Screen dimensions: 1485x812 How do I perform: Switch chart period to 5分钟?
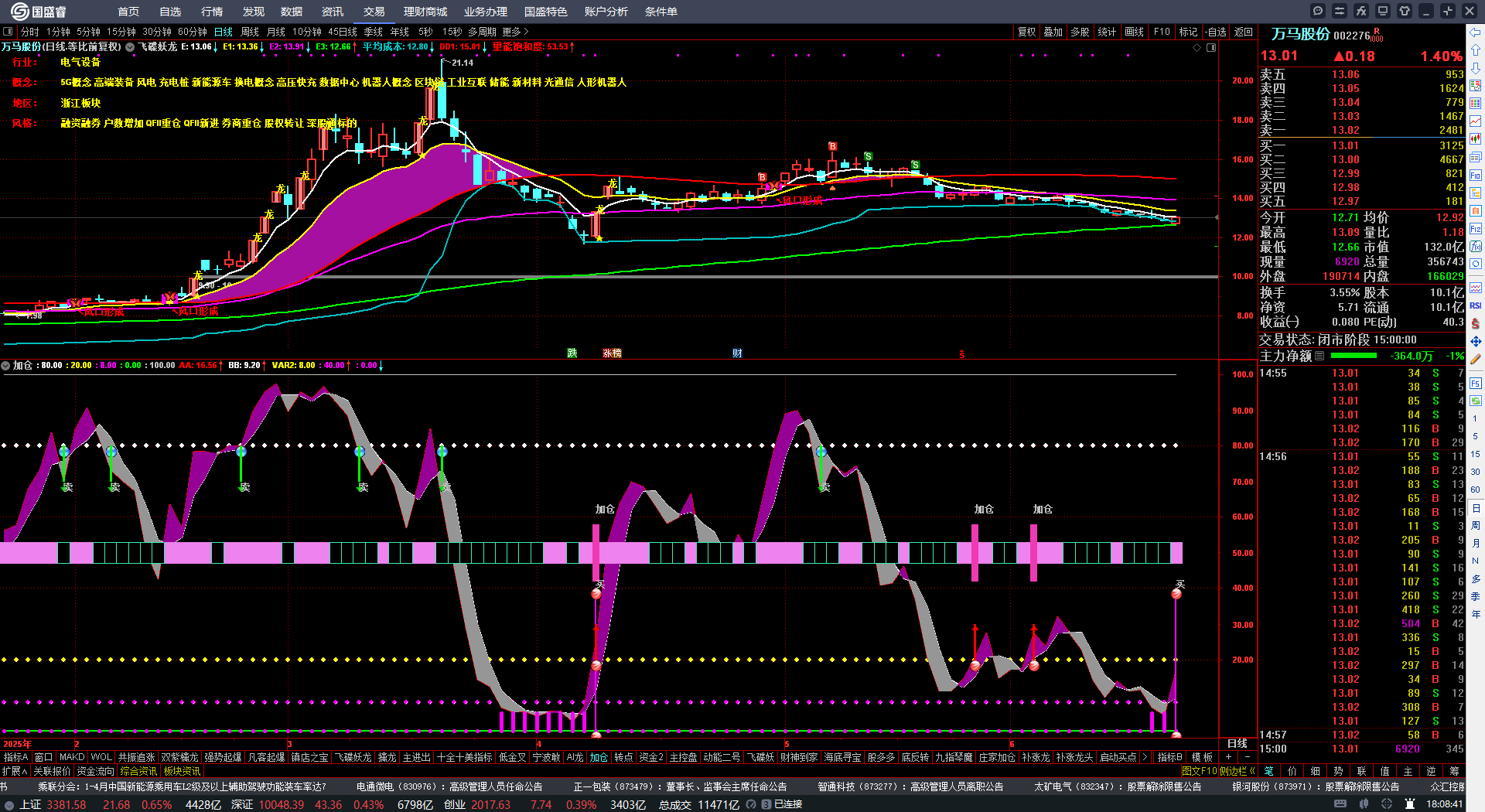point(88,32)
